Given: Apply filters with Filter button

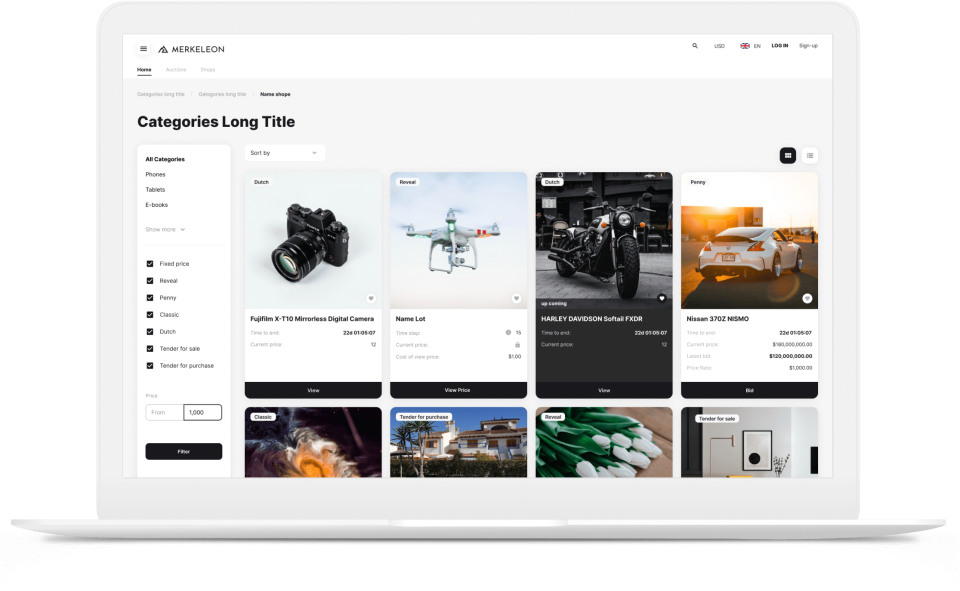Looking at the screenshot, I should coord(184,451).
